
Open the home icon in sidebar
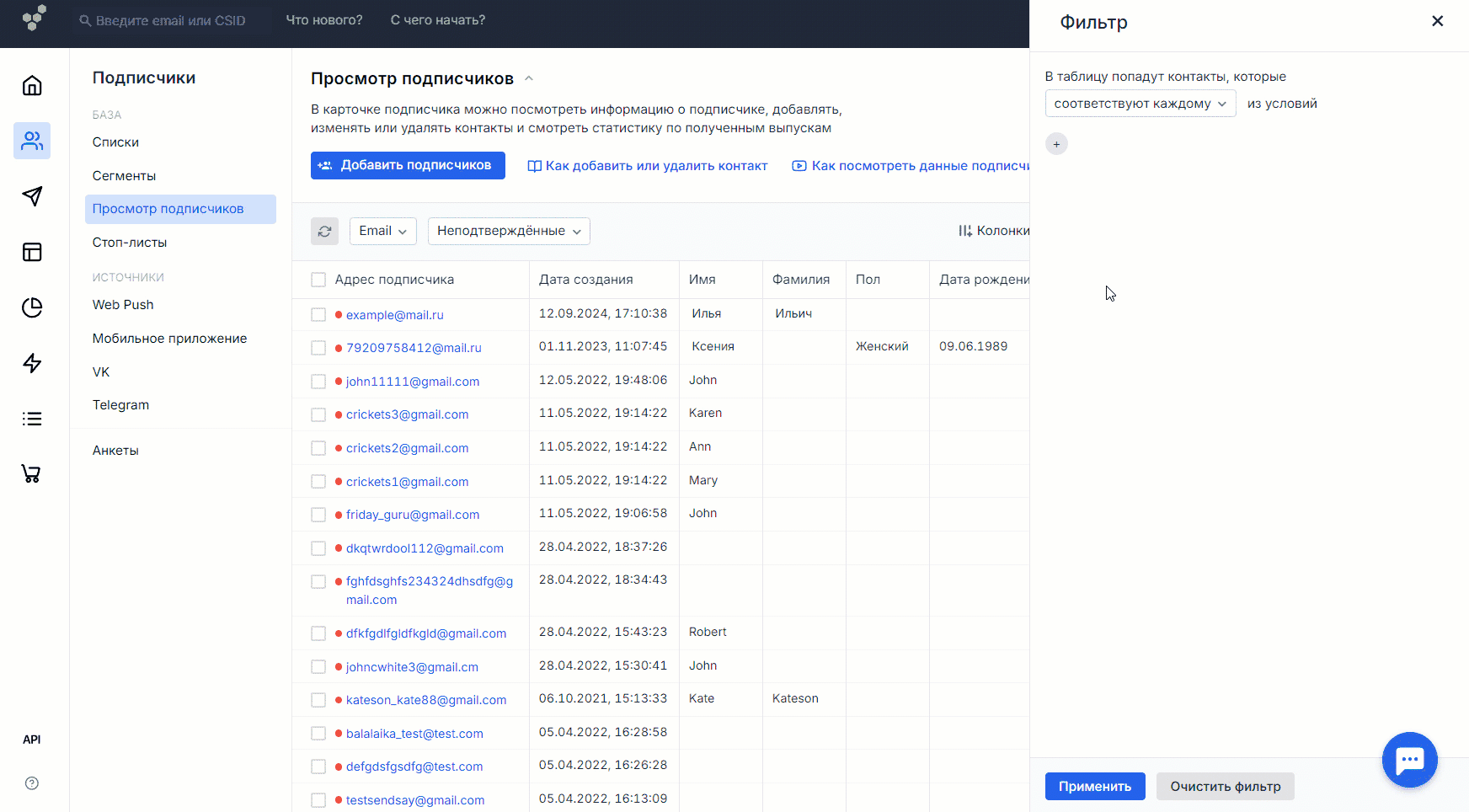(x=32, y=86)
